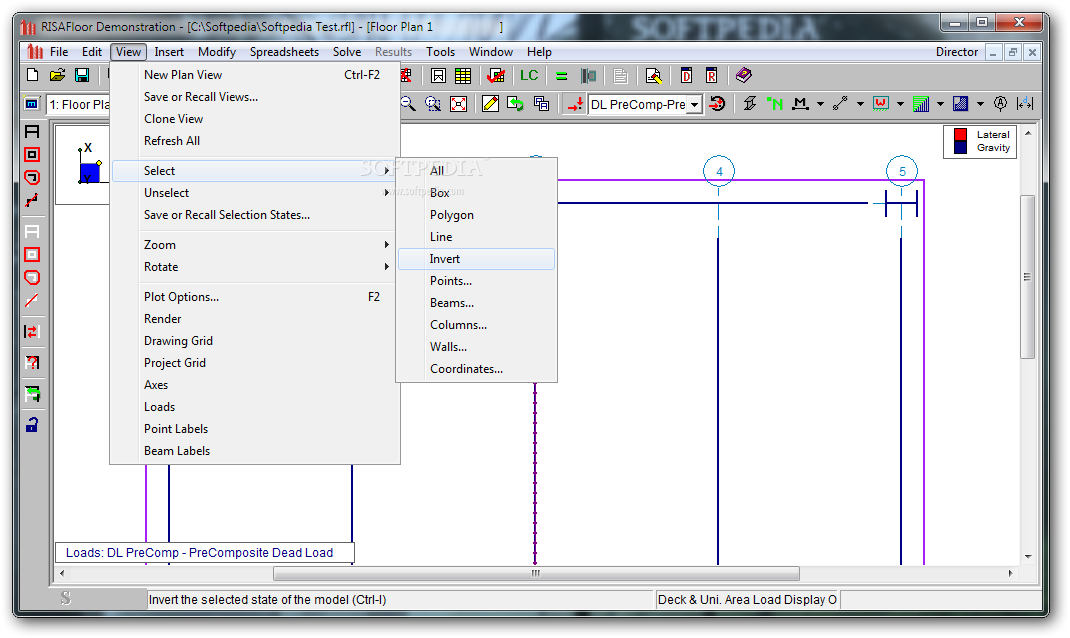Click the red D results icon
This screenshot has height=638, width=1070.
pyautogui.click(x=686, y=76)
